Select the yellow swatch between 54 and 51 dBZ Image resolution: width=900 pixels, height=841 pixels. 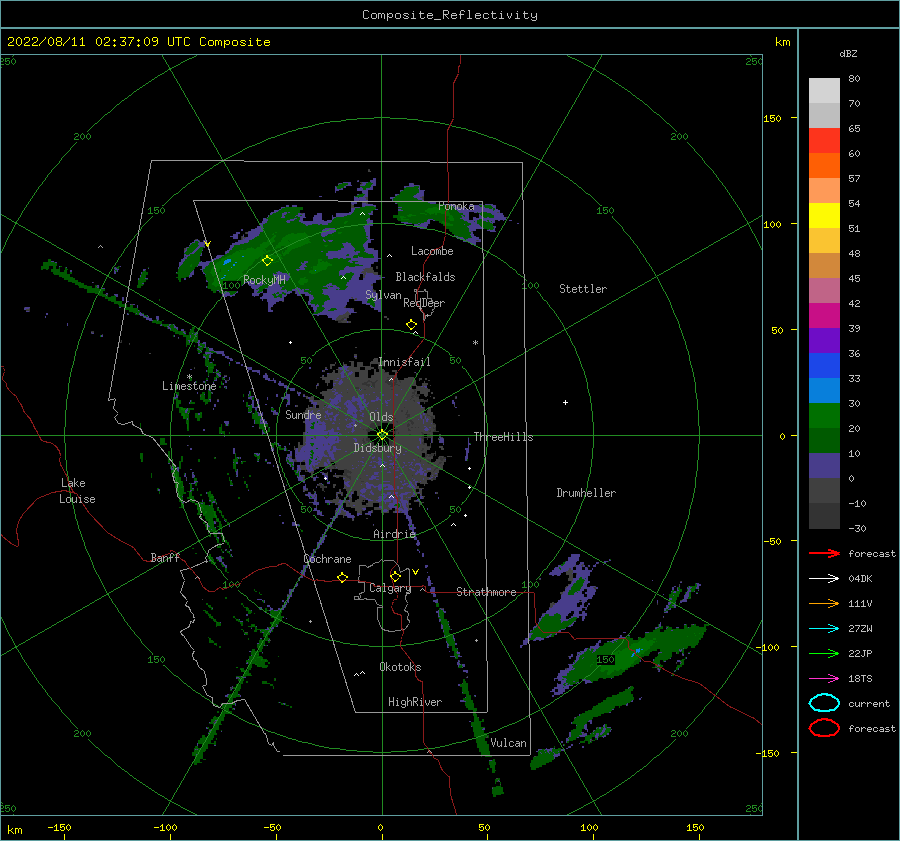point(824,216)
